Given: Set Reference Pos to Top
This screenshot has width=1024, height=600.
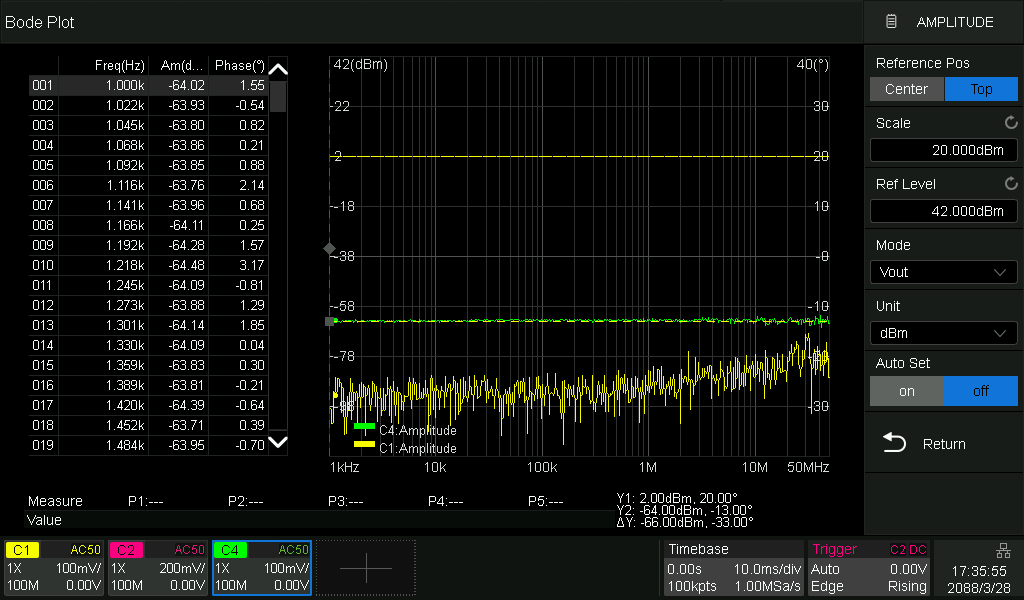Looking at the screenshot, I should coord(981,89).
